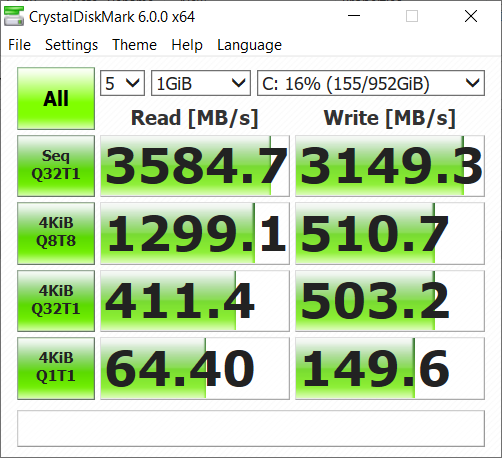Viewport: 502px width, 458px height.
Task: Click the Seq read result 3584.7
Action: [x=195, y=166]
